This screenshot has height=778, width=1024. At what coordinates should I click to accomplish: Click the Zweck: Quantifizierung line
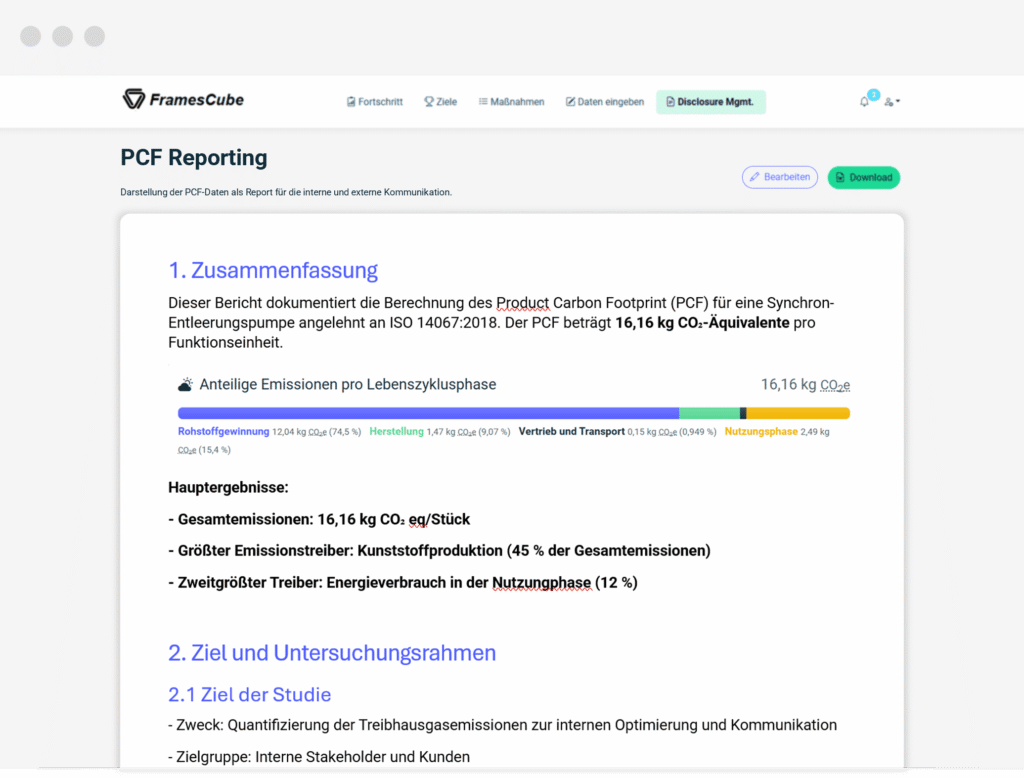pyautogui.click(x=502, y=725)
